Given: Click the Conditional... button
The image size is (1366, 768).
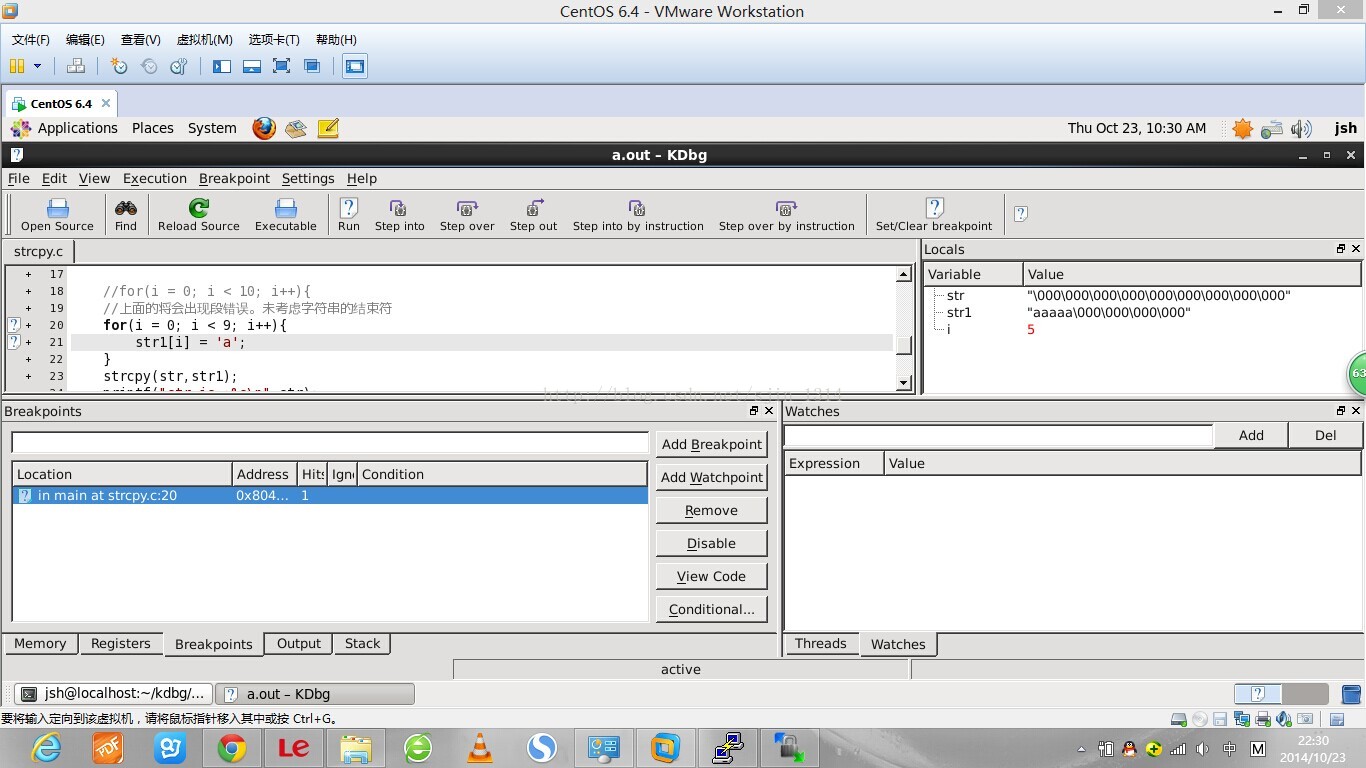Looking at the screenshot, I should [712, 609].
